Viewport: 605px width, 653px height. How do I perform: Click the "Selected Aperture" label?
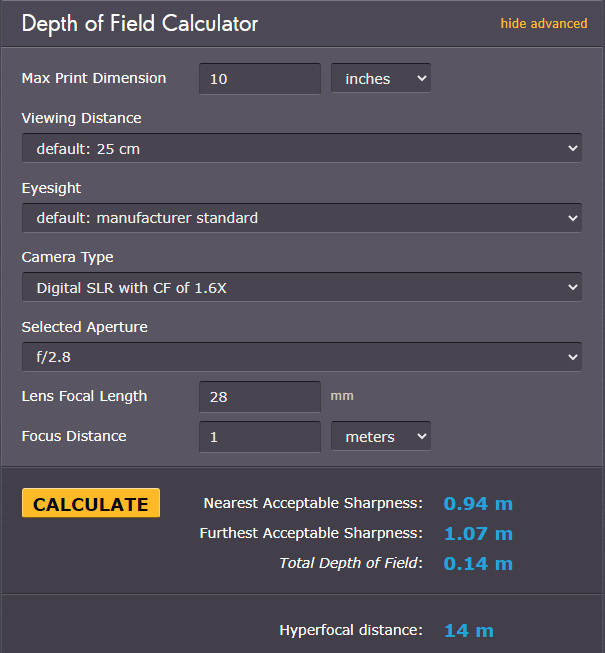pyautogui.click(x=85, y=327)
